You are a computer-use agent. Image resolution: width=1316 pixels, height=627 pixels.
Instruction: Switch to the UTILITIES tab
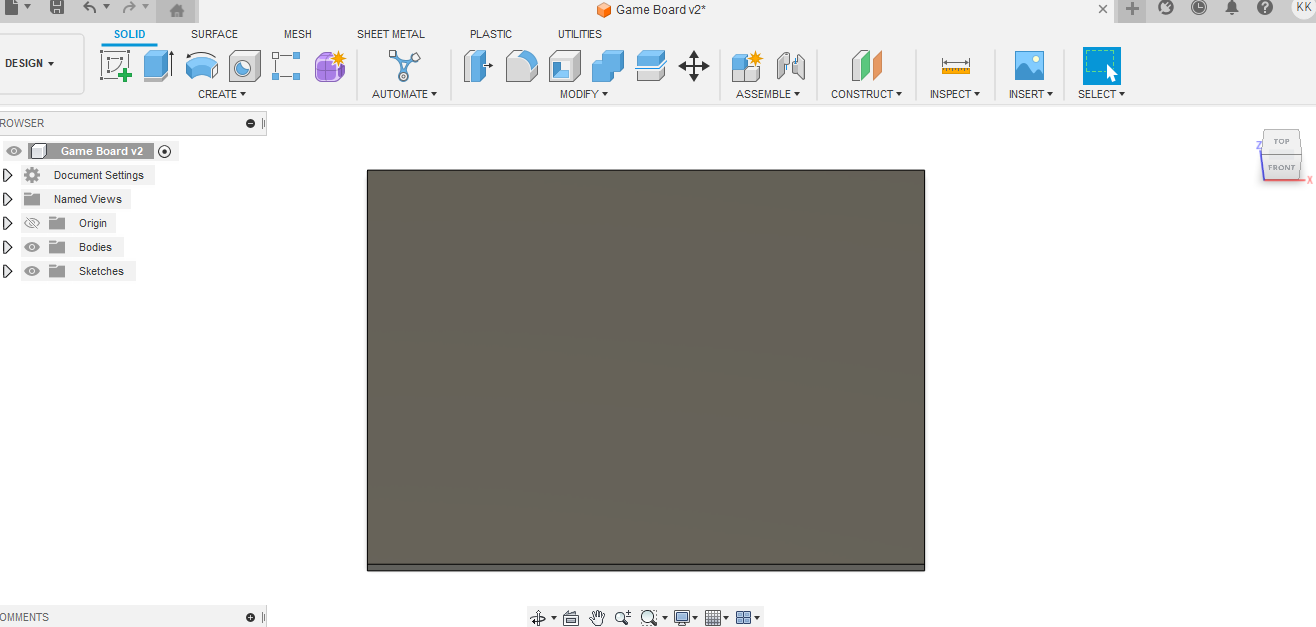click(x=580, y=34)
